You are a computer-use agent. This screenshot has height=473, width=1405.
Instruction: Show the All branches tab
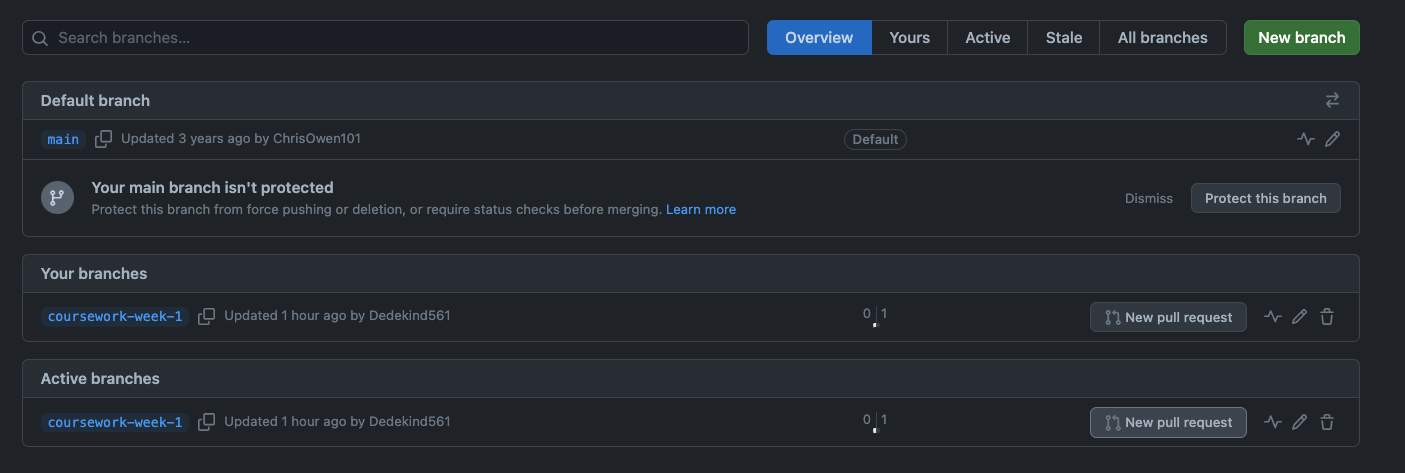pos(1162,38)
